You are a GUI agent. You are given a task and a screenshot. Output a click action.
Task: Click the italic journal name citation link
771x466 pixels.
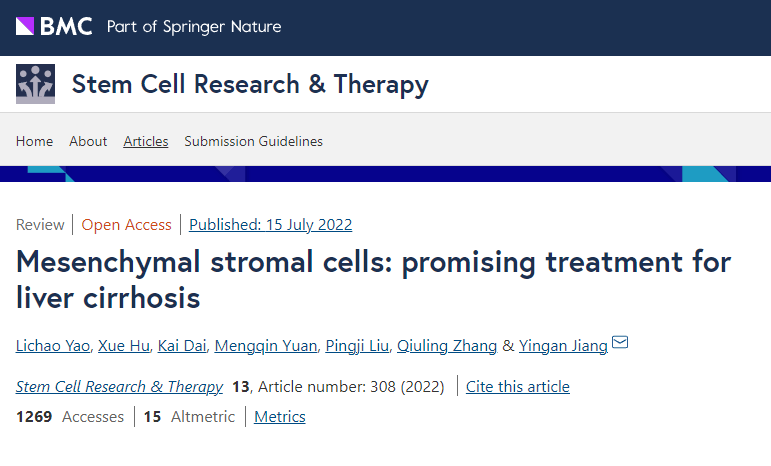point(119,386)
